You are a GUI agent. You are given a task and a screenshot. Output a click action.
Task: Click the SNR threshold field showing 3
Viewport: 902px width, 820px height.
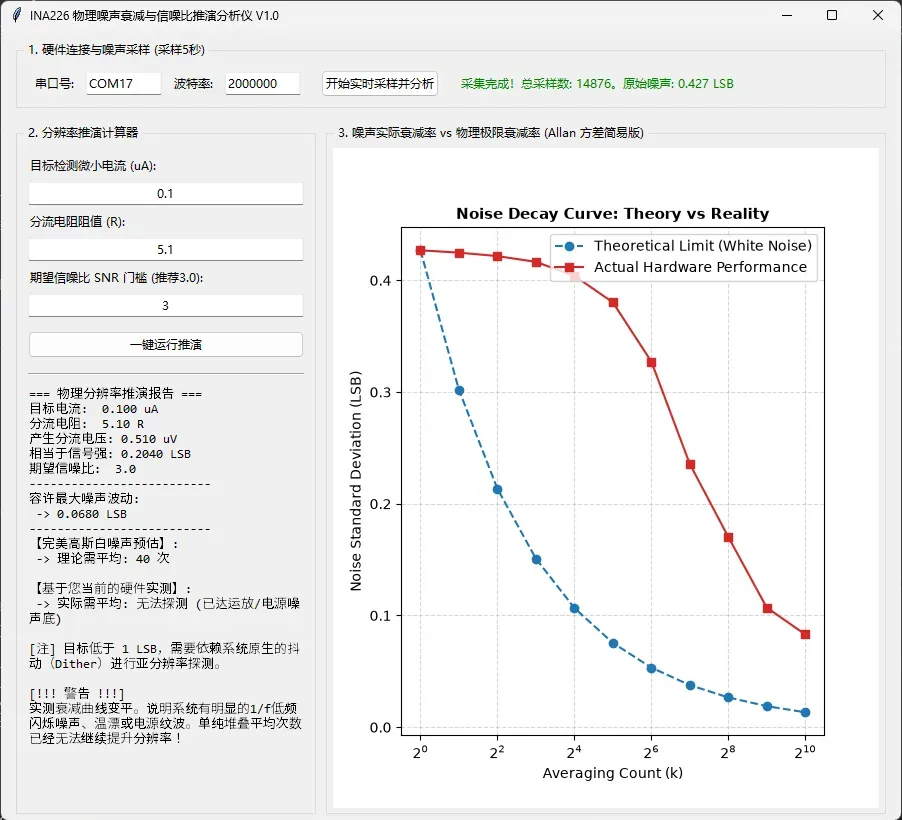click(166, 305)
